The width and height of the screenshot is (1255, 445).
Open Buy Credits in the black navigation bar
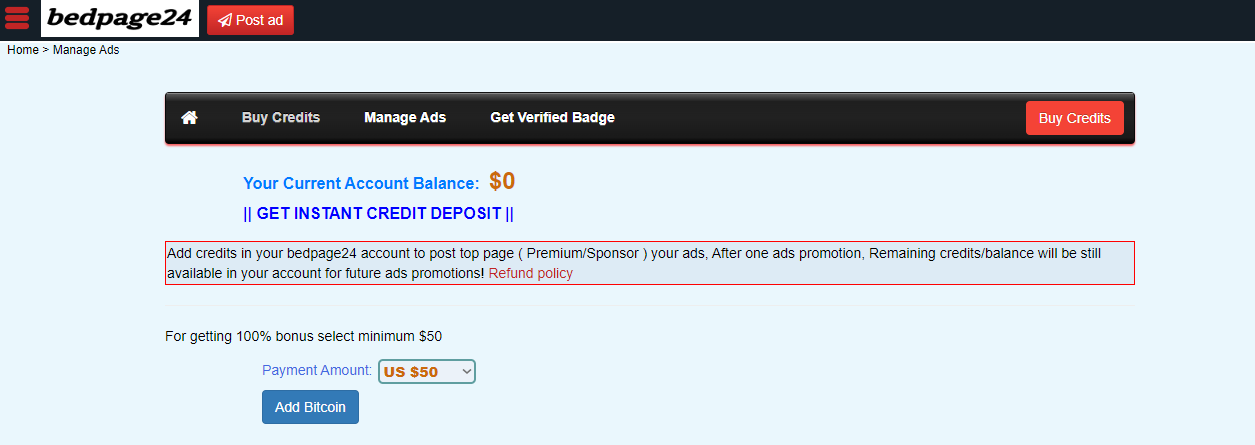[x=281, y=118]
